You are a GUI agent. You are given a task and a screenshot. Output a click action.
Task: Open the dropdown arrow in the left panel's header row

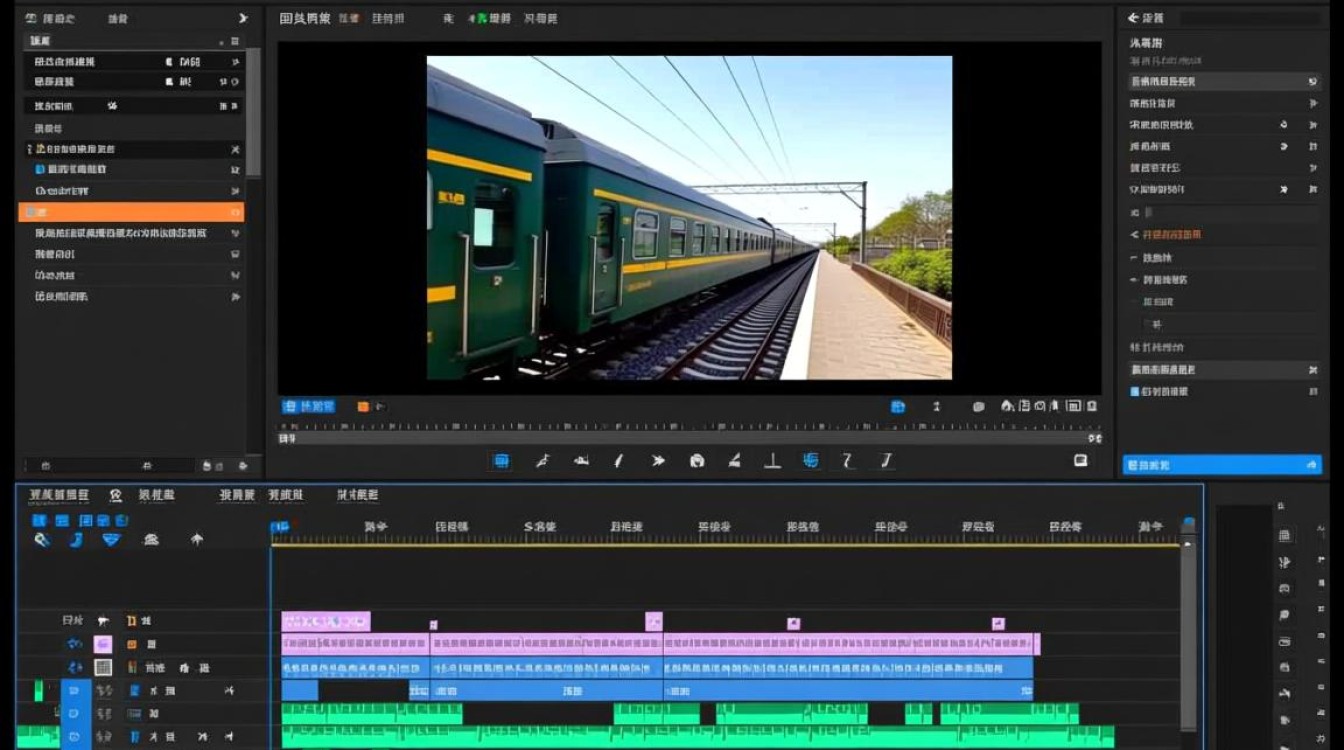point(221,41)
